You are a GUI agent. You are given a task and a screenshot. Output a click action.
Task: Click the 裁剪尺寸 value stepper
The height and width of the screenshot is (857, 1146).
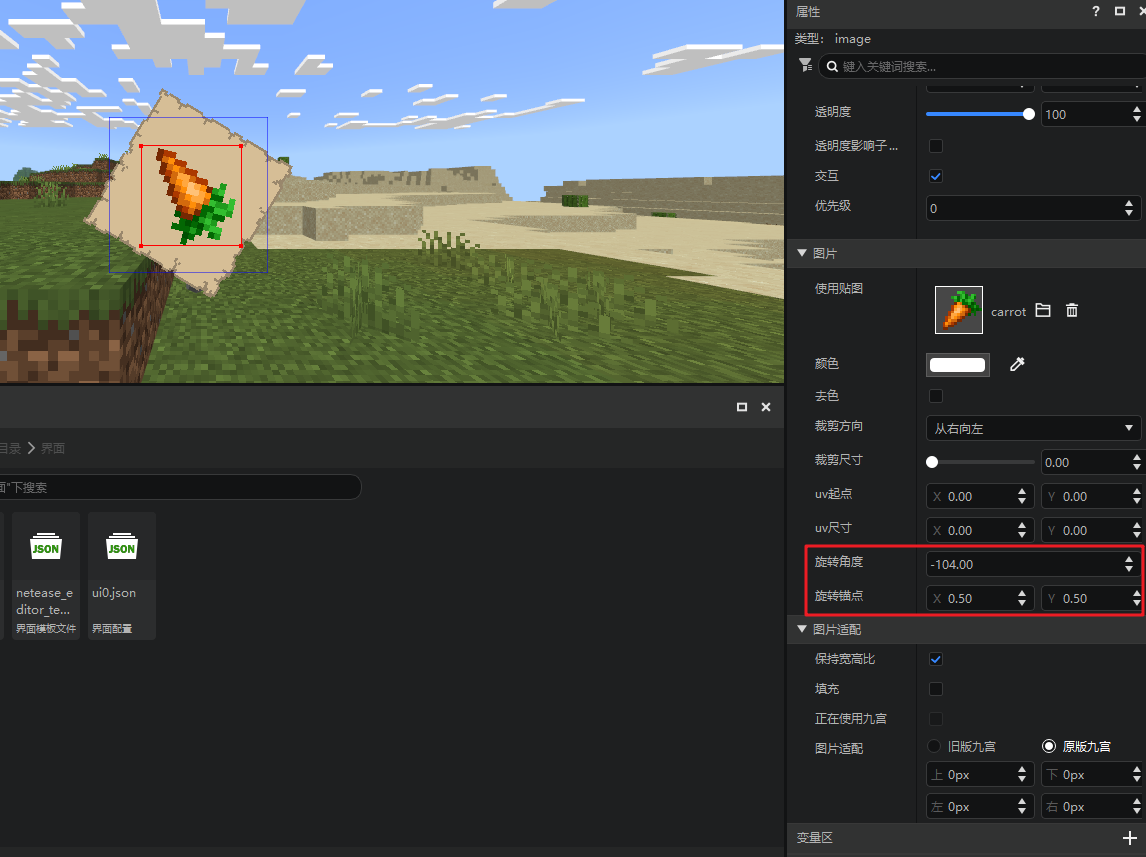(x=1136, y=462)
